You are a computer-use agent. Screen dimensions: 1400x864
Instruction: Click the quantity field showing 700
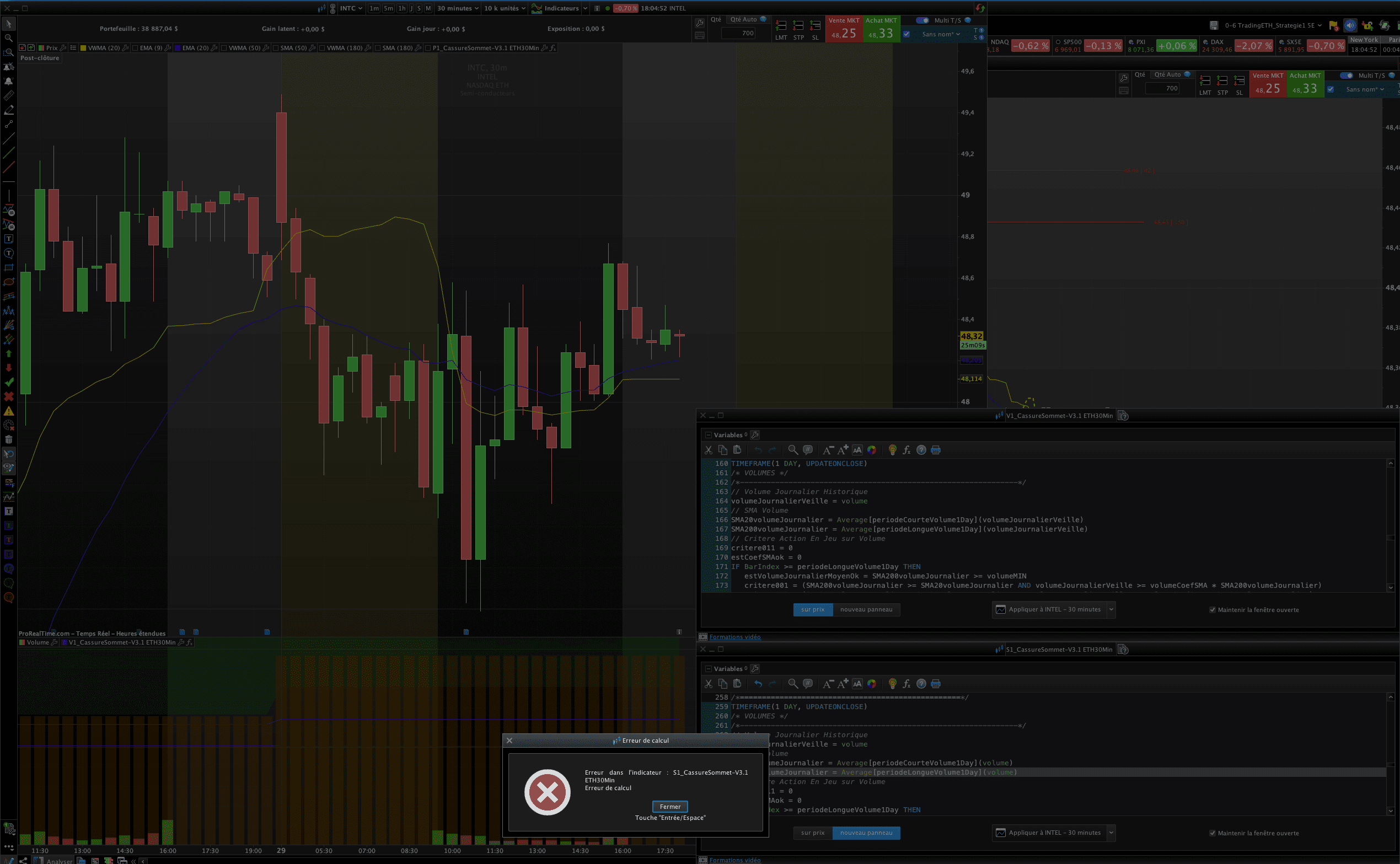(x=739, y=33)
